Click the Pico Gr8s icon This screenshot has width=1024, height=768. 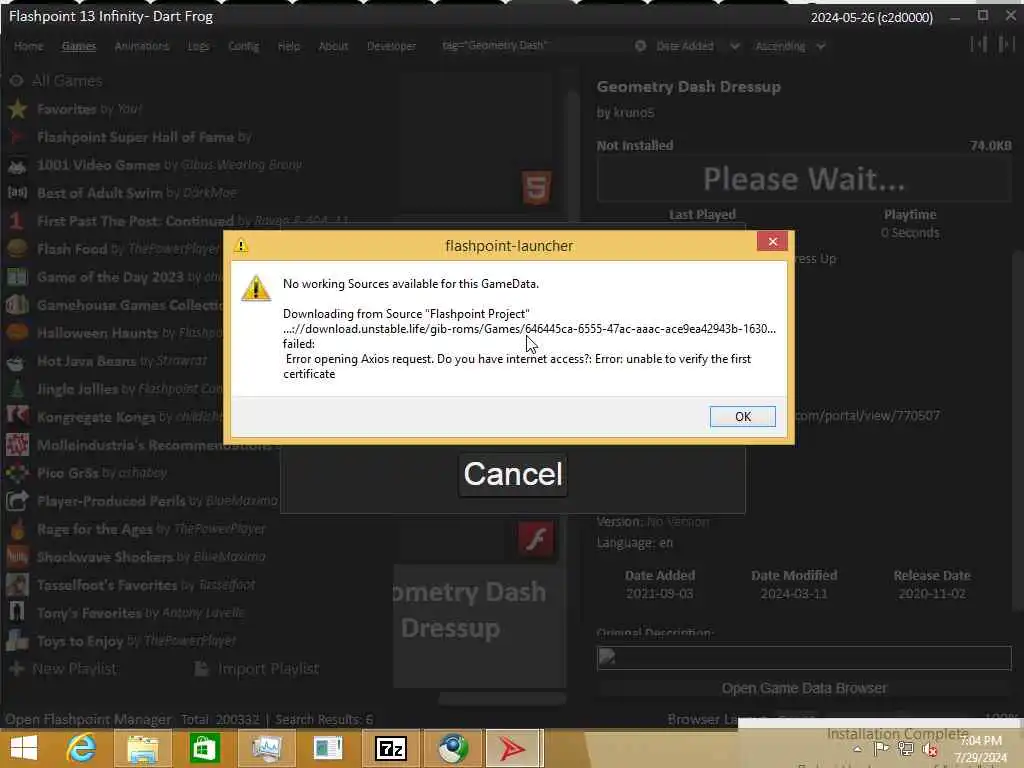[17, 473]
